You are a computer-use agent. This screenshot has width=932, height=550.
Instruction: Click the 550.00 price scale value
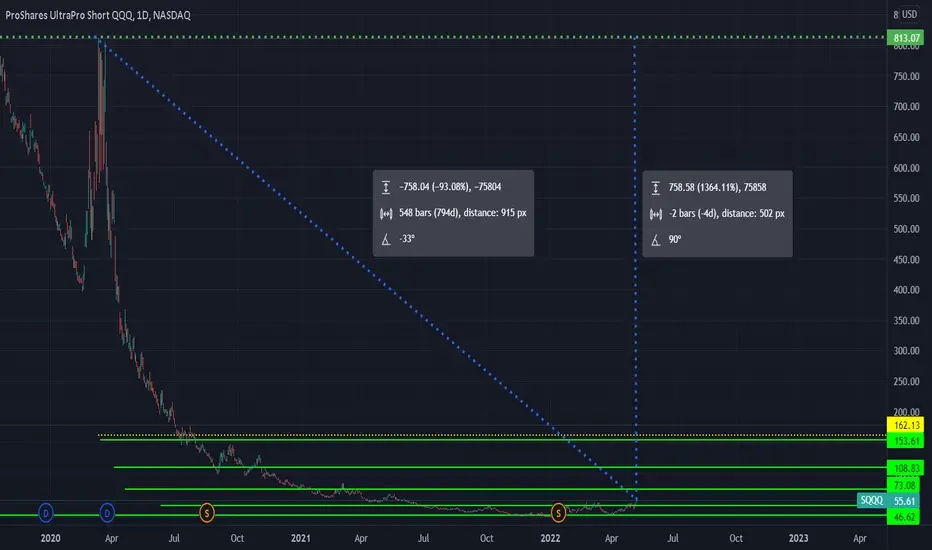coord(906,198)
